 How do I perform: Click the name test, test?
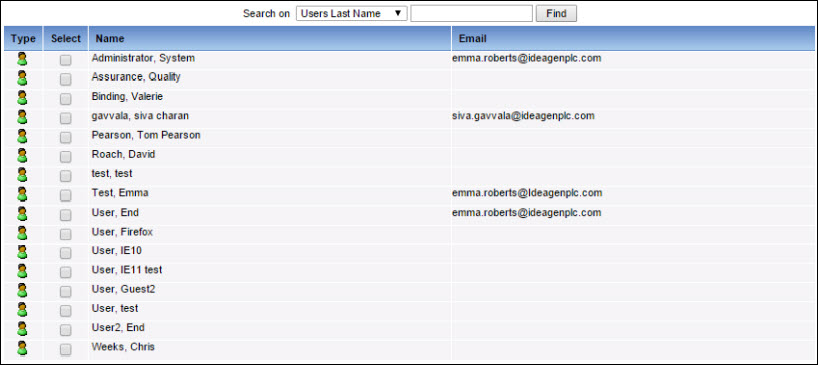112,174
